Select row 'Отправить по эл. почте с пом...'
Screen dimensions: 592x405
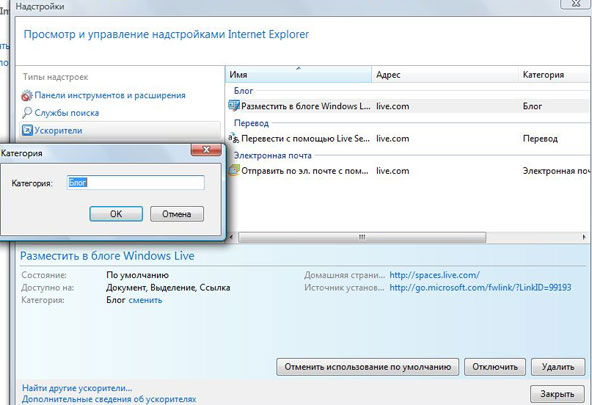pos(408,171)
